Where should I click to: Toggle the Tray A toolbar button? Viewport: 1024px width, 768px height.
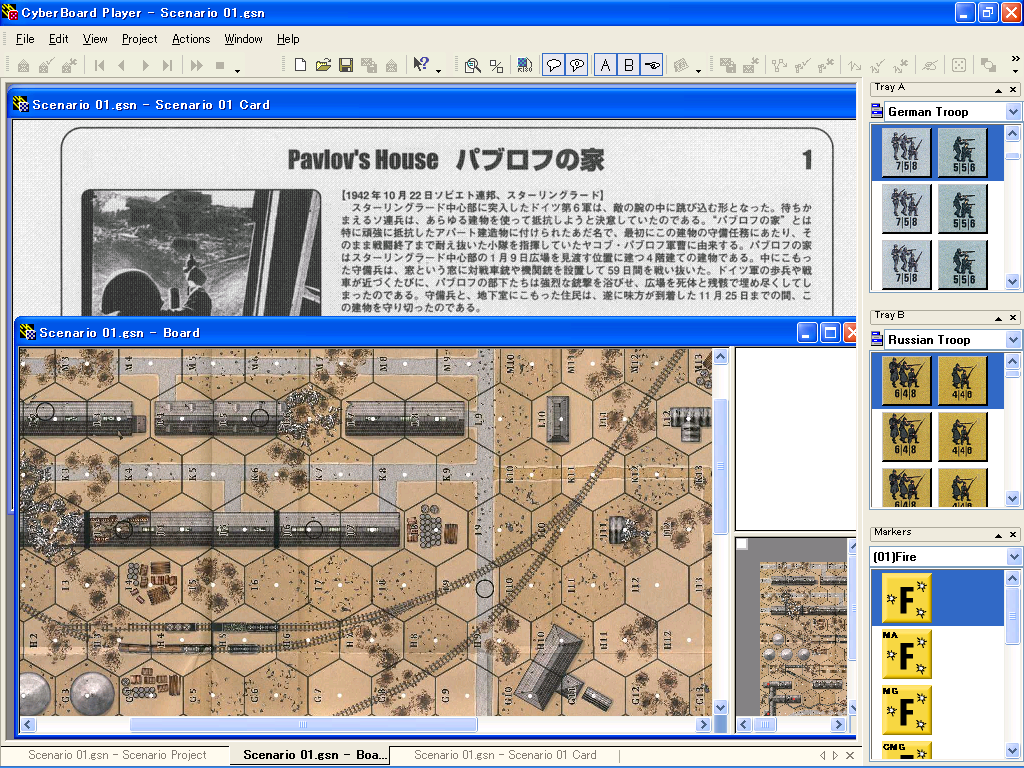tap(605, 66)
